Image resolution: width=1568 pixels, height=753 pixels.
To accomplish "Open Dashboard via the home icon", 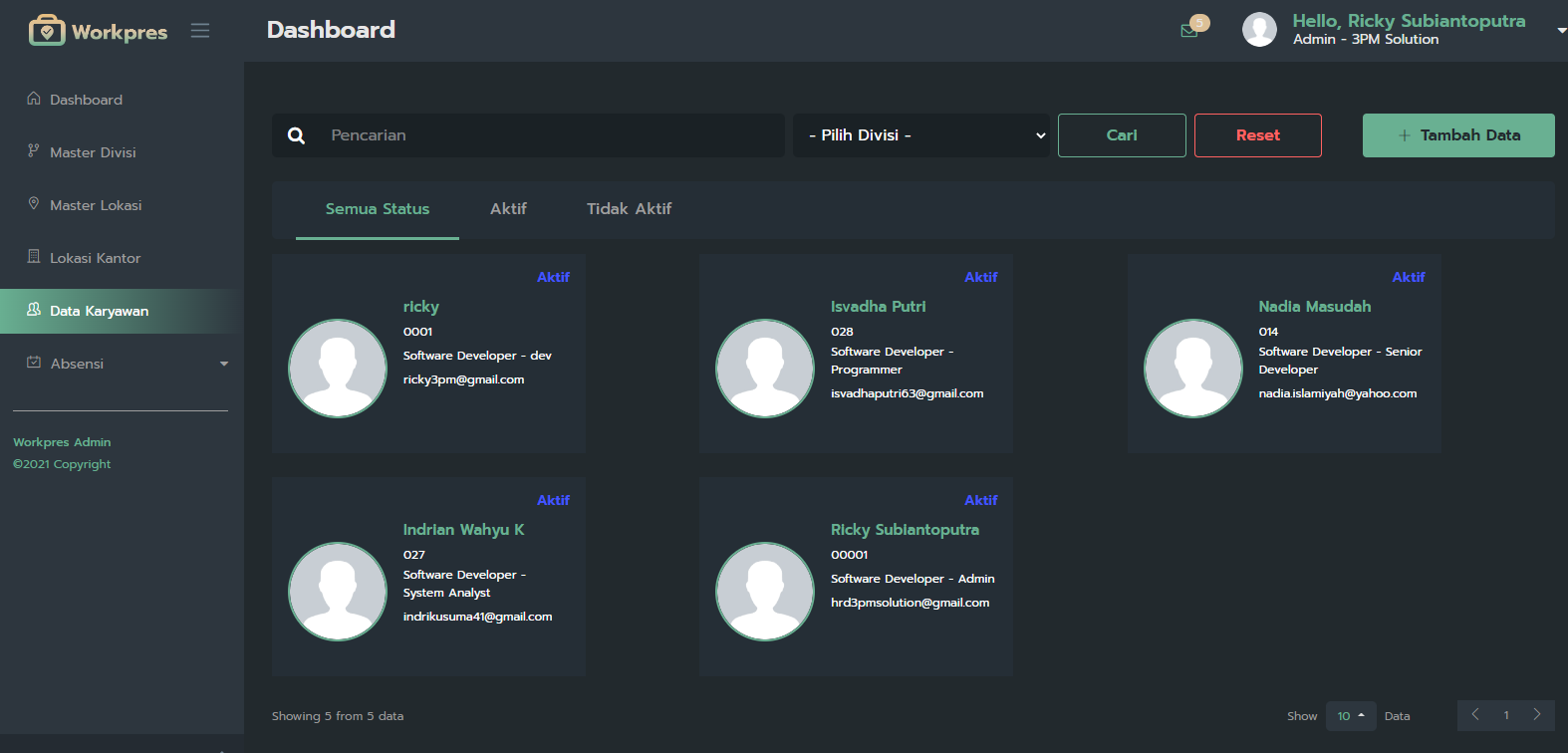I will coord(34,99).
